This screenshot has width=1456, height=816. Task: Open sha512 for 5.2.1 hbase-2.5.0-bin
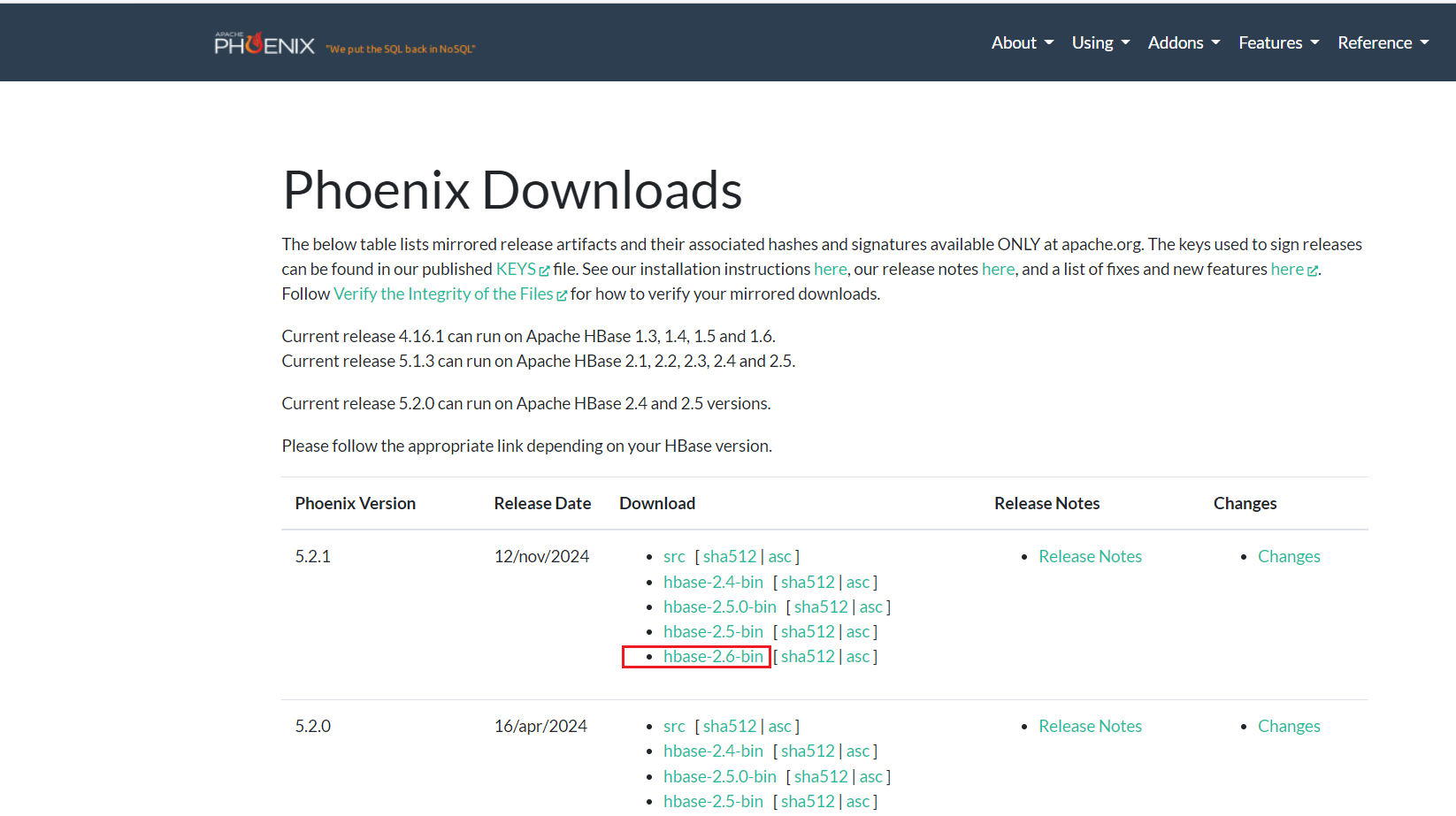tap(821, 606)
